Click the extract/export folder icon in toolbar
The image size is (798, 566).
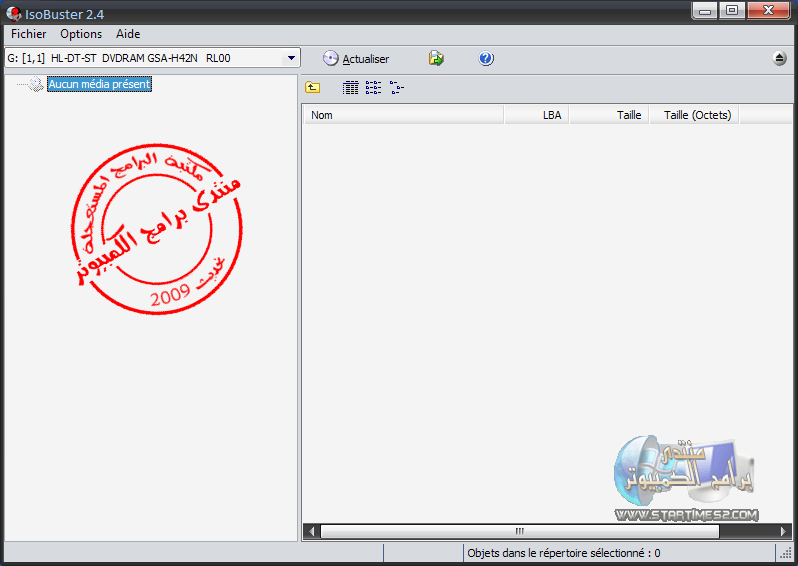(x=436, y=59)
